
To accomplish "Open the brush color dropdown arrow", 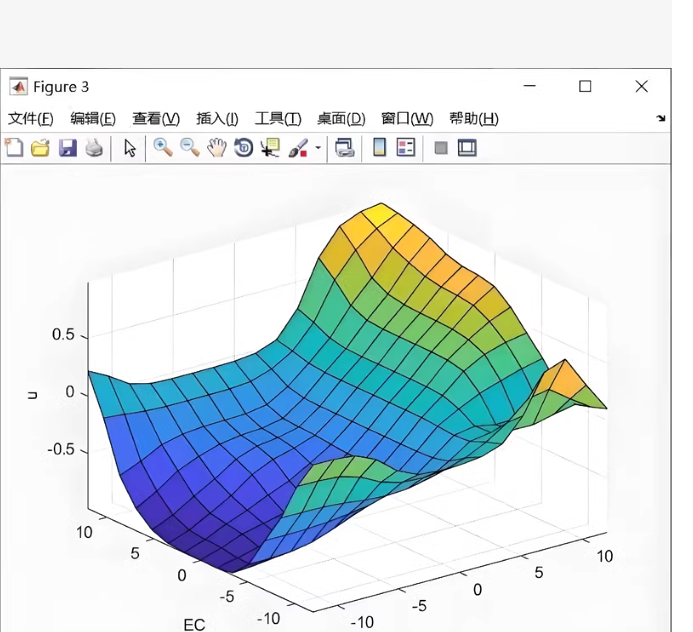I will click(318, 148).
